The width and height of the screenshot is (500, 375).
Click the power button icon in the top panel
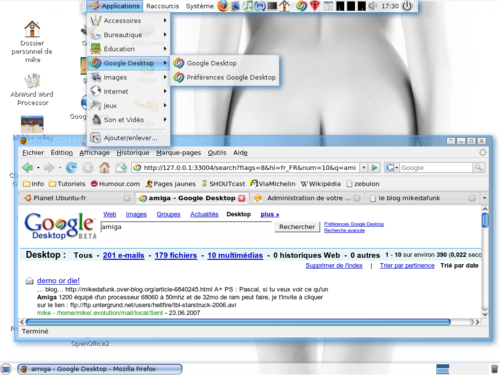[x=407, y=6]
